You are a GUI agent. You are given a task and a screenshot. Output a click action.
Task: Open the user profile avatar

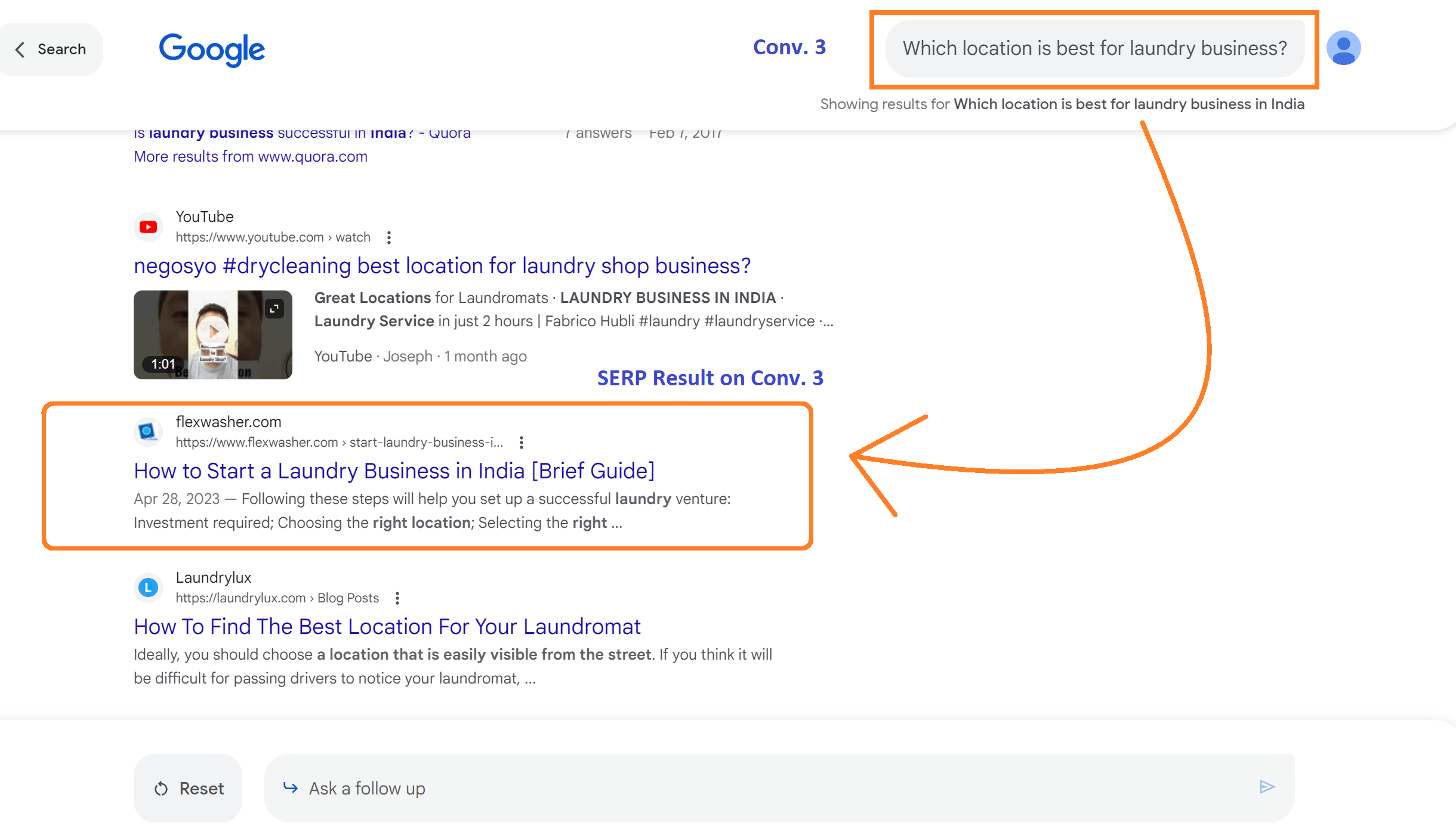coord(1343,48)
